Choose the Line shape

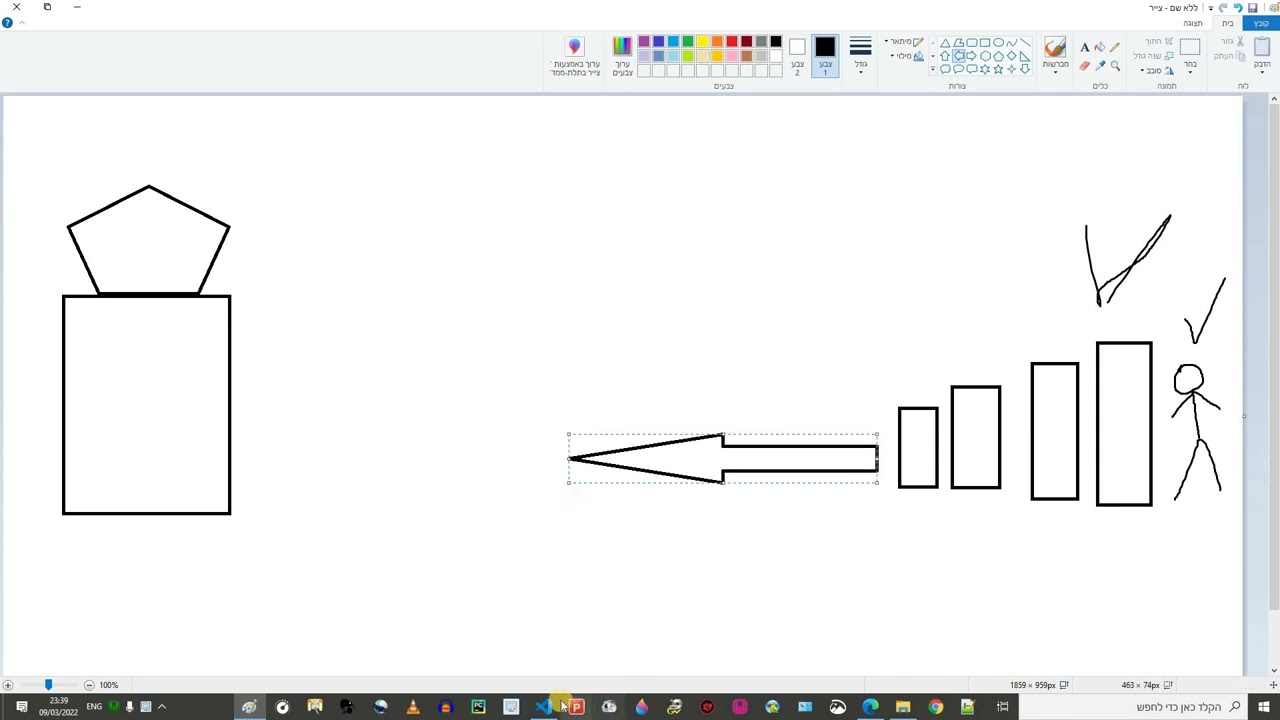(x=1025, y=42)
